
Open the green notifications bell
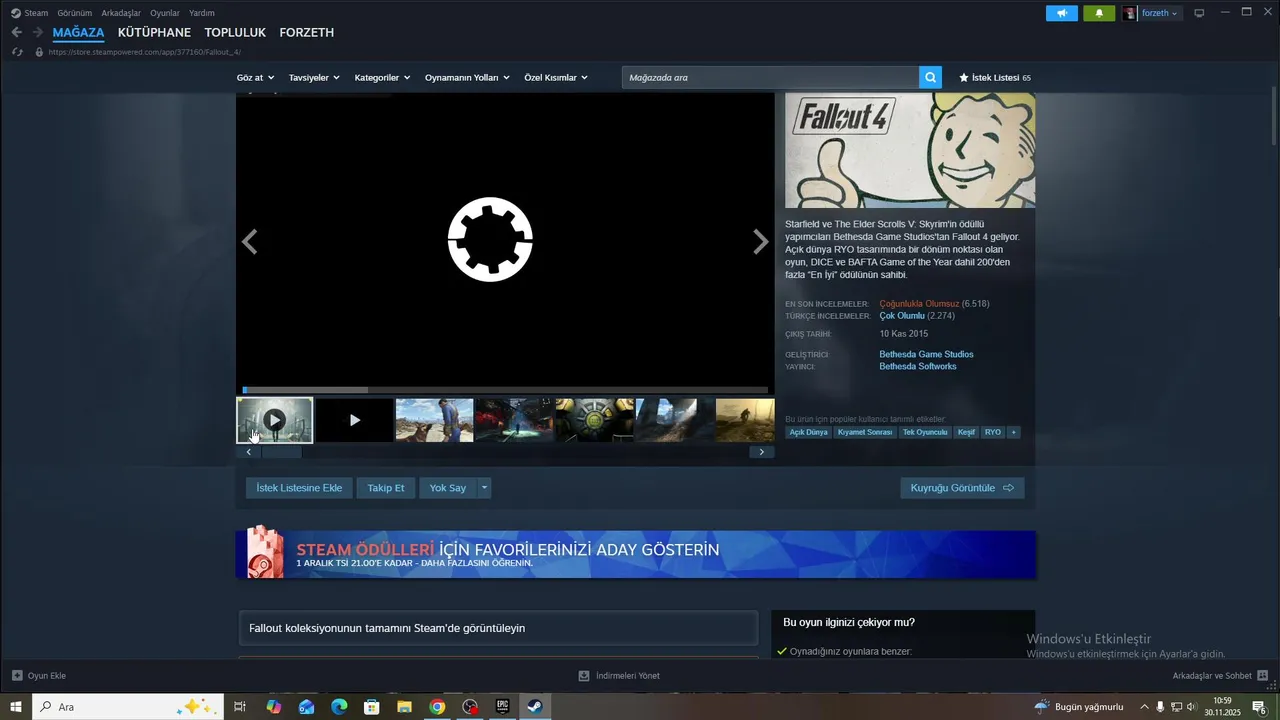pyautogui.click(x=1099, y=13)
